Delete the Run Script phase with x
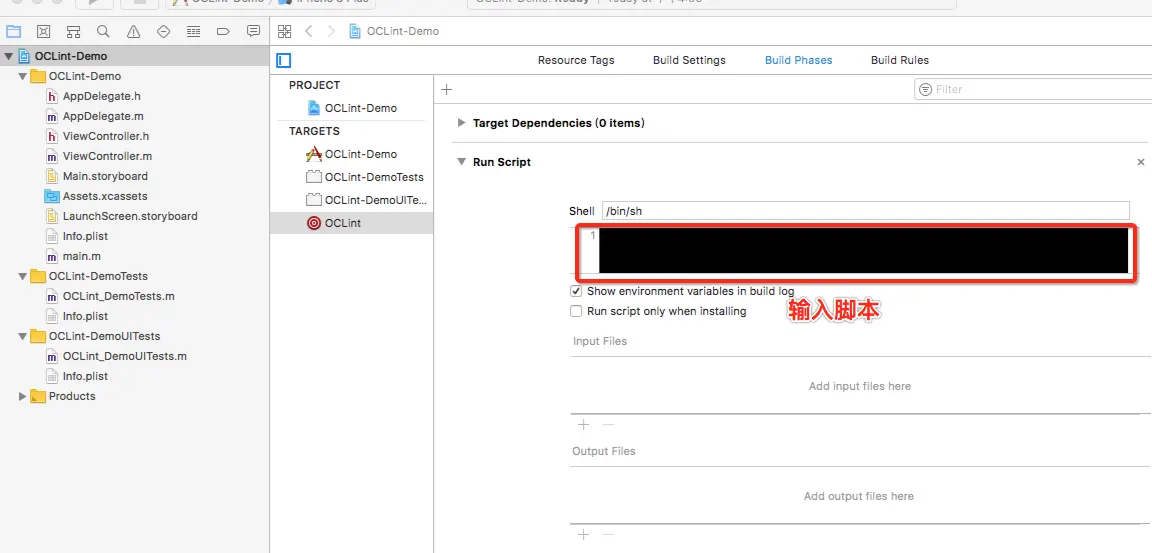 coord(1141,162)
